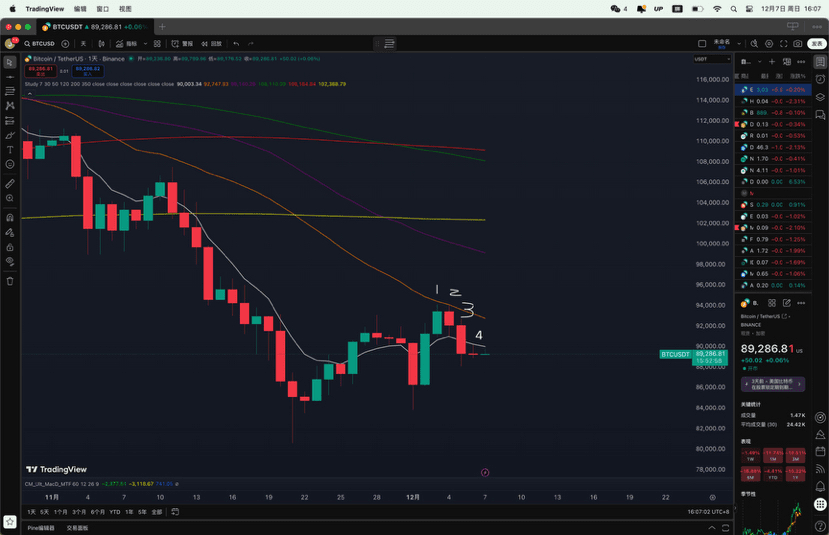
Task: Click the red sell price button 89,286.81
Action: 41,71
